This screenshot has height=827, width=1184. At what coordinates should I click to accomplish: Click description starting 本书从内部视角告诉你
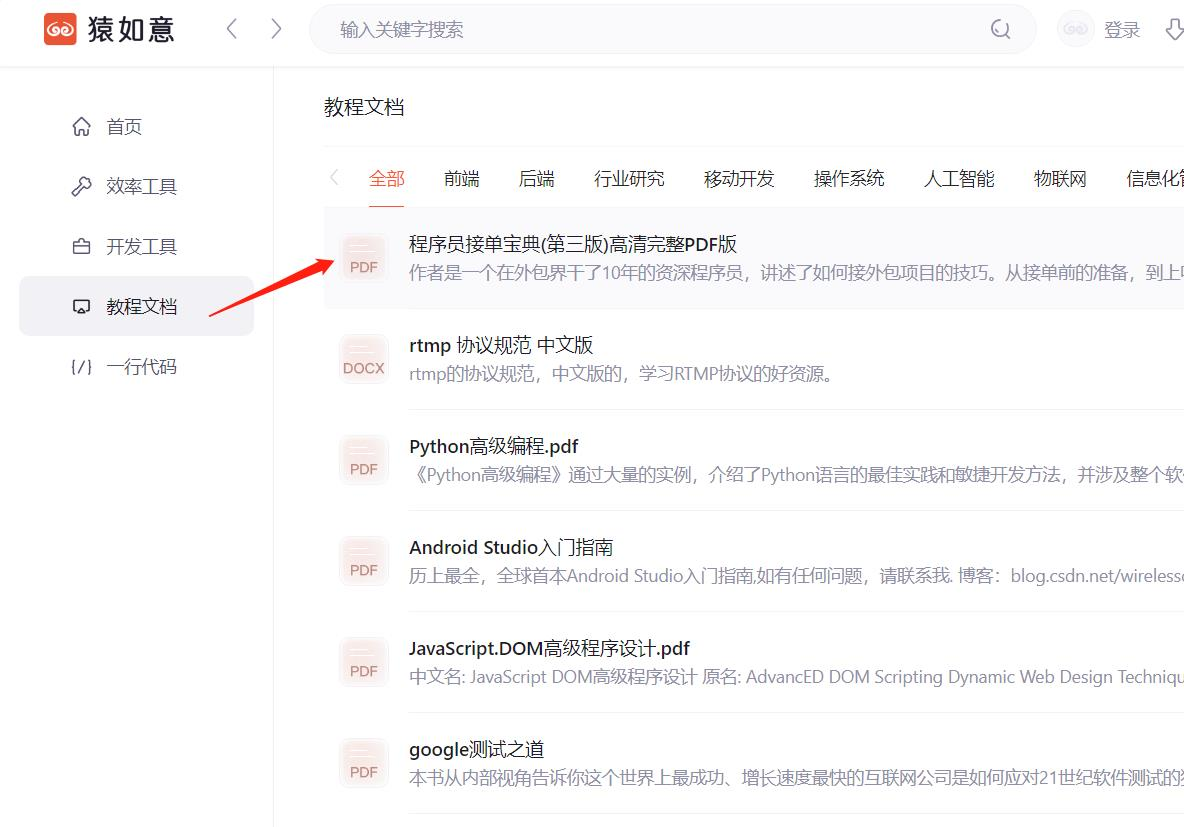[x=796, y=779]
